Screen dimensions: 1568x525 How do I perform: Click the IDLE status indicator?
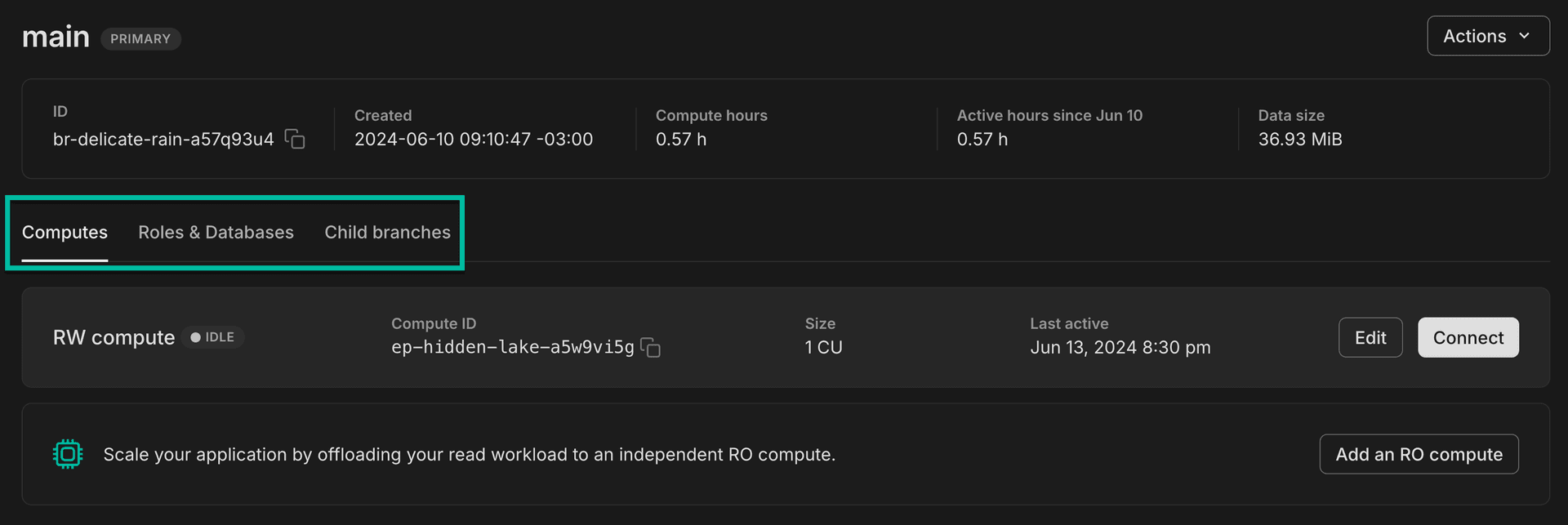pos(212,337)
